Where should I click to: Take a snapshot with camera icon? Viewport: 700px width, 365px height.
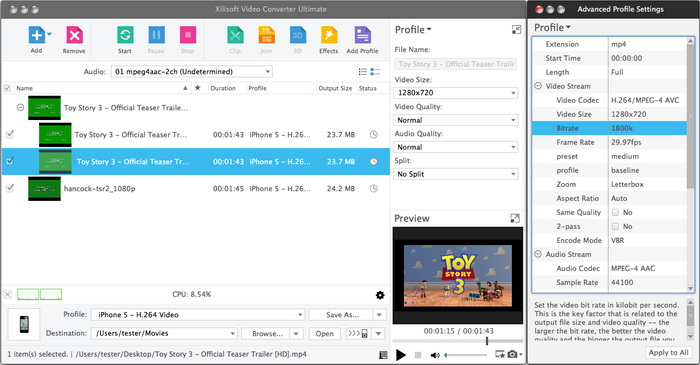(512, 354)
